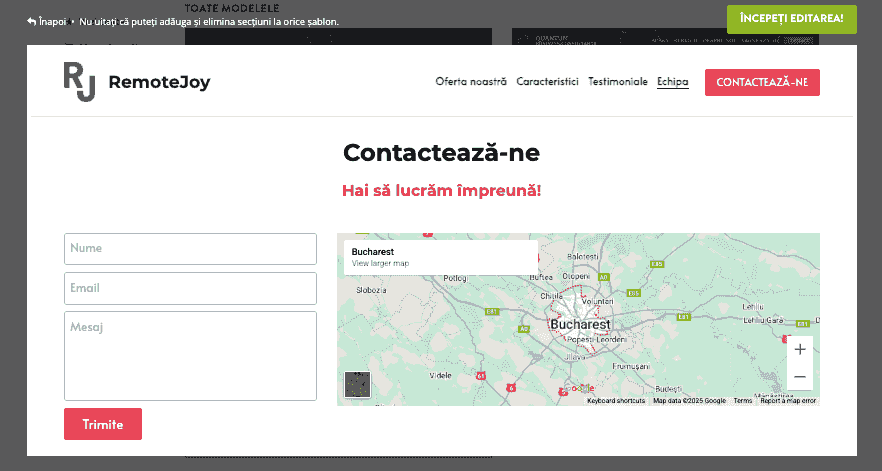
Task: Submit the form with Trimite button
Action: (103, 424)
